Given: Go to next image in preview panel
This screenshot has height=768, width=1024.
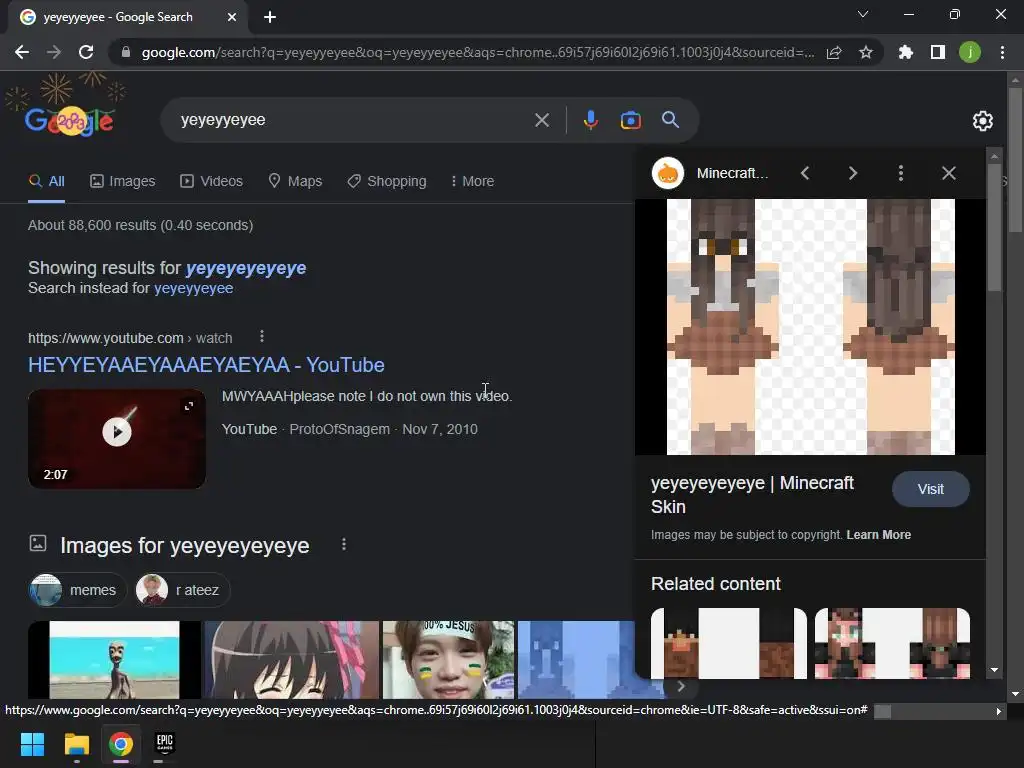Looking at the screenshot, I should 852,173.
